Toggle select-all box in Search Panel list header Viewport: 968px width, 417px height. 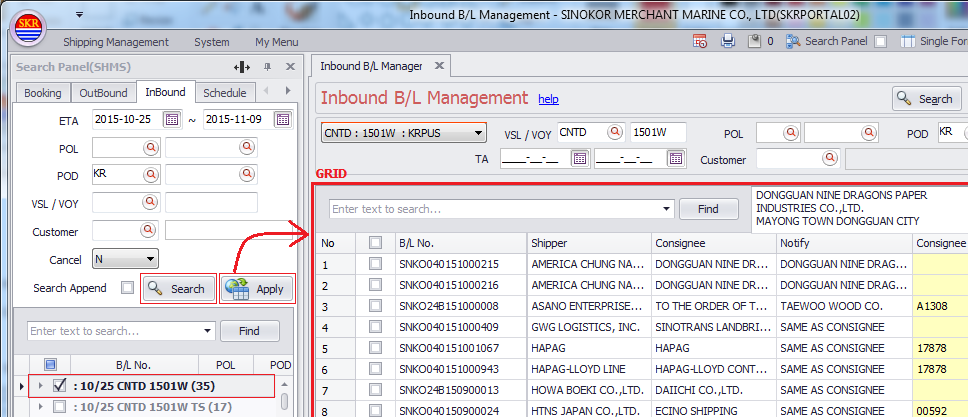(51, 364)
